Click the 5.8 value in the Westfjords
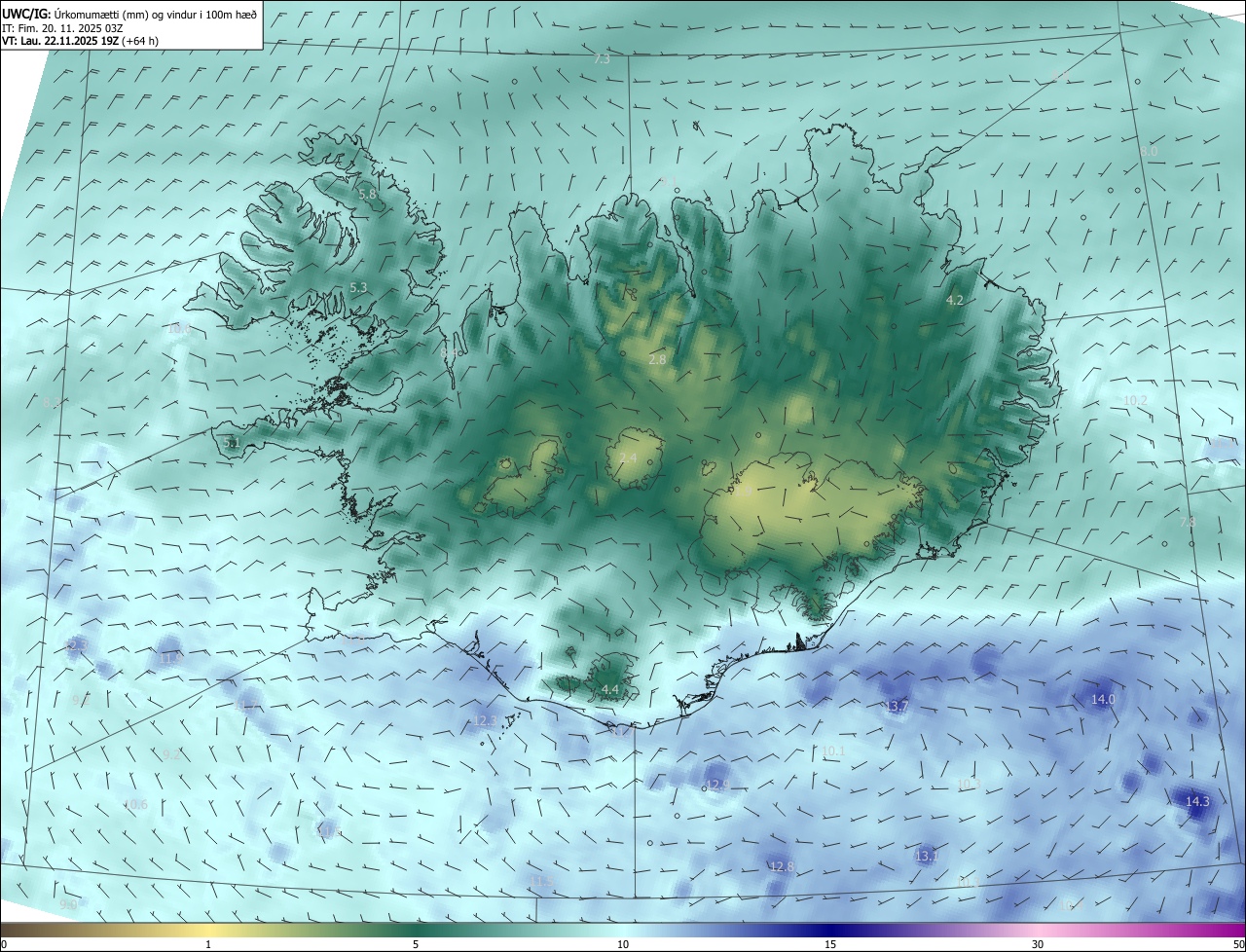Viewport: 1246px width, 952px height. click(x=367, y=195)
